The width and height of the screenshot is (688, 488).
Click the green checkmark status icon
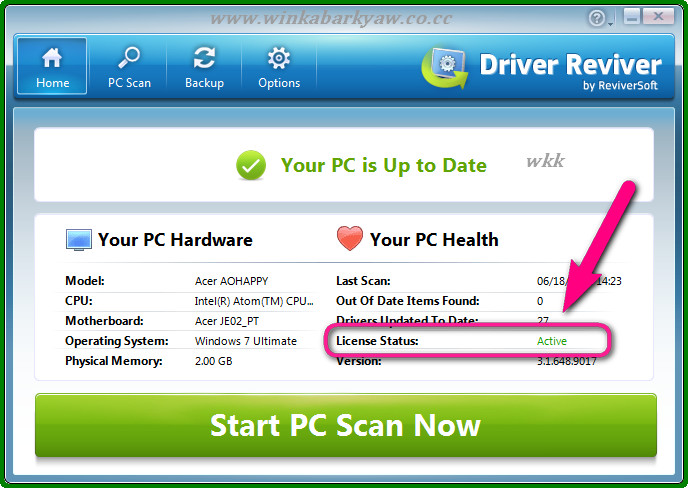[251, 165]
